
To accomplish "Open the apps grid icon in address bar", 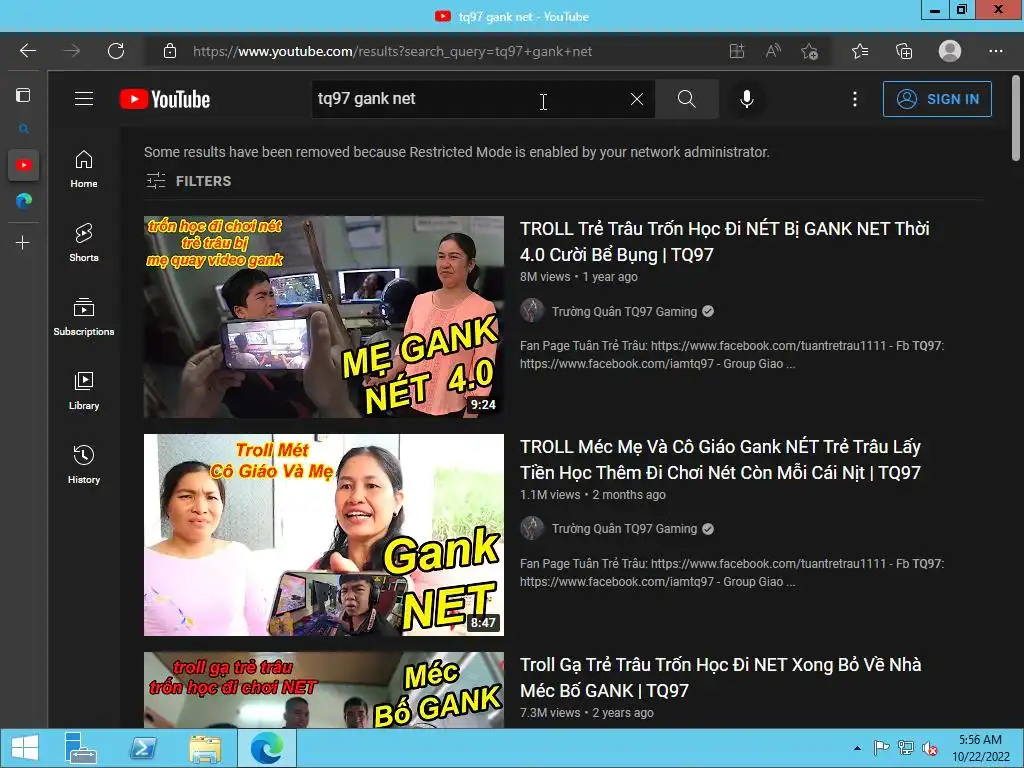I will pyautogui.click(x=737, y=51).
